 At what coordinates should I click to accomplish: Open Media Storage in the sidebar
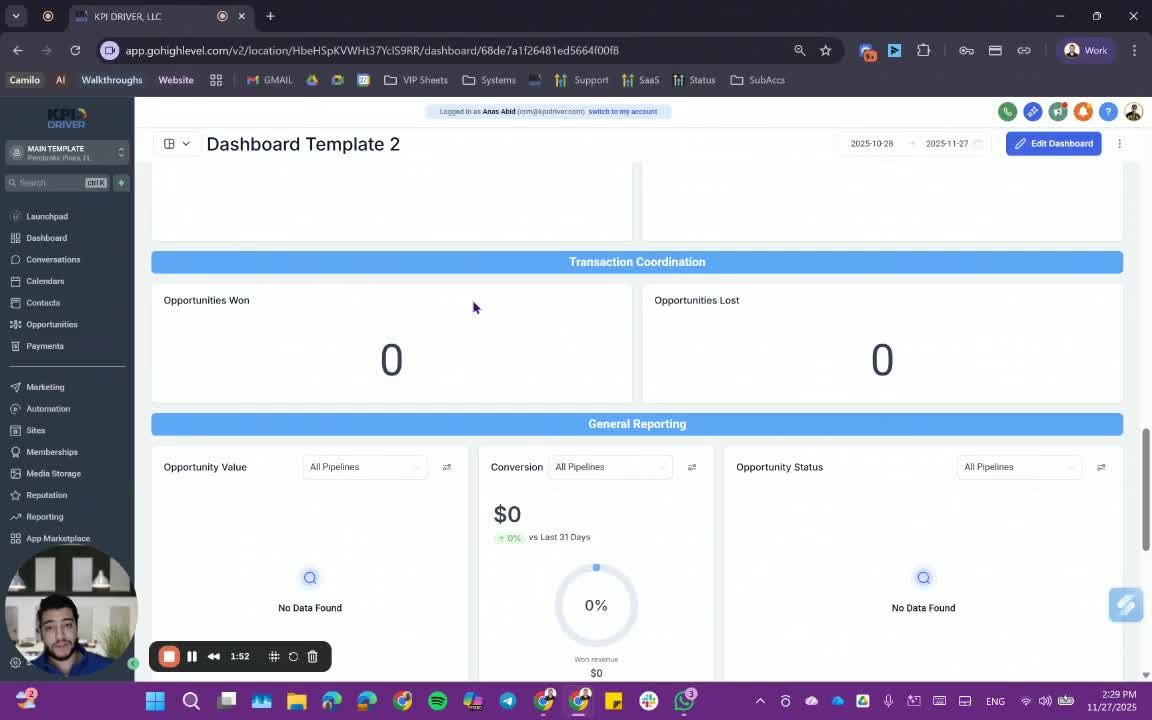pos(53,474)
